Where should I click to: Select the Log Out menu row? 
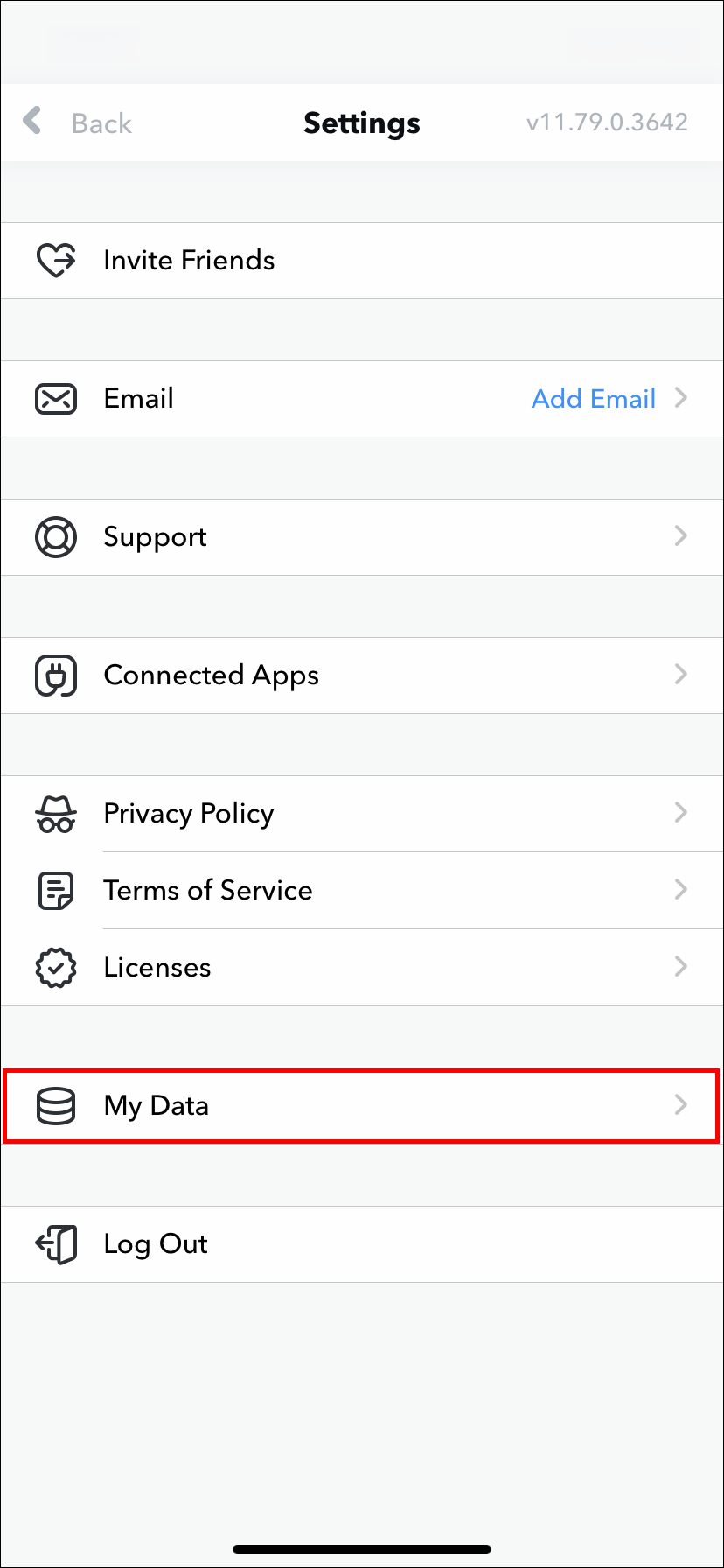point(362,1244)
